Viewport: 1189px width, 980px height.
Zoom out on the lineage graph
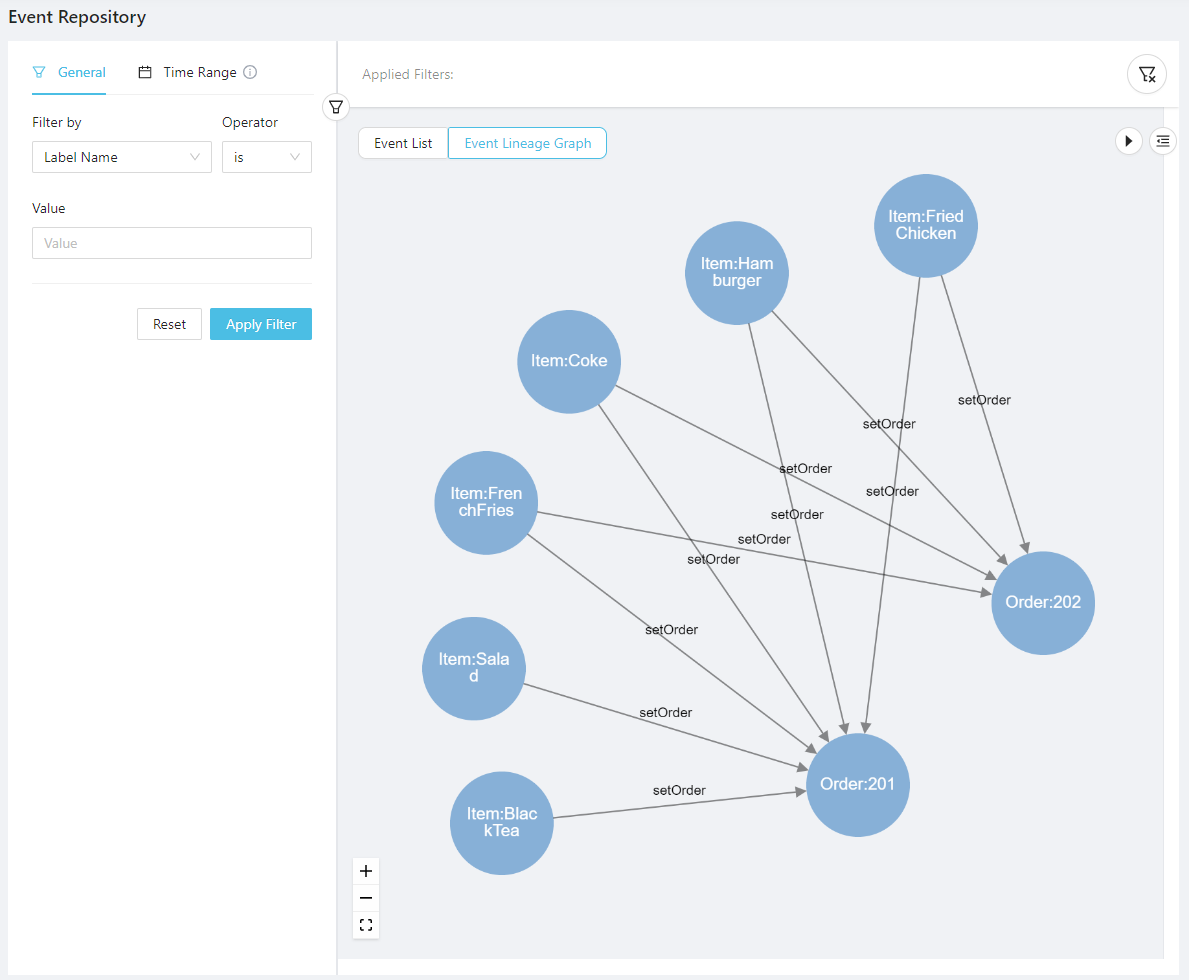[366, 898]
